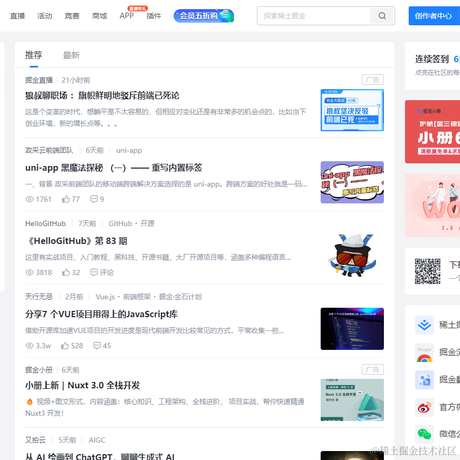Screen dimensions: 460x460
Task: Open 商城 in top navigation
Action: click(100, 16)
